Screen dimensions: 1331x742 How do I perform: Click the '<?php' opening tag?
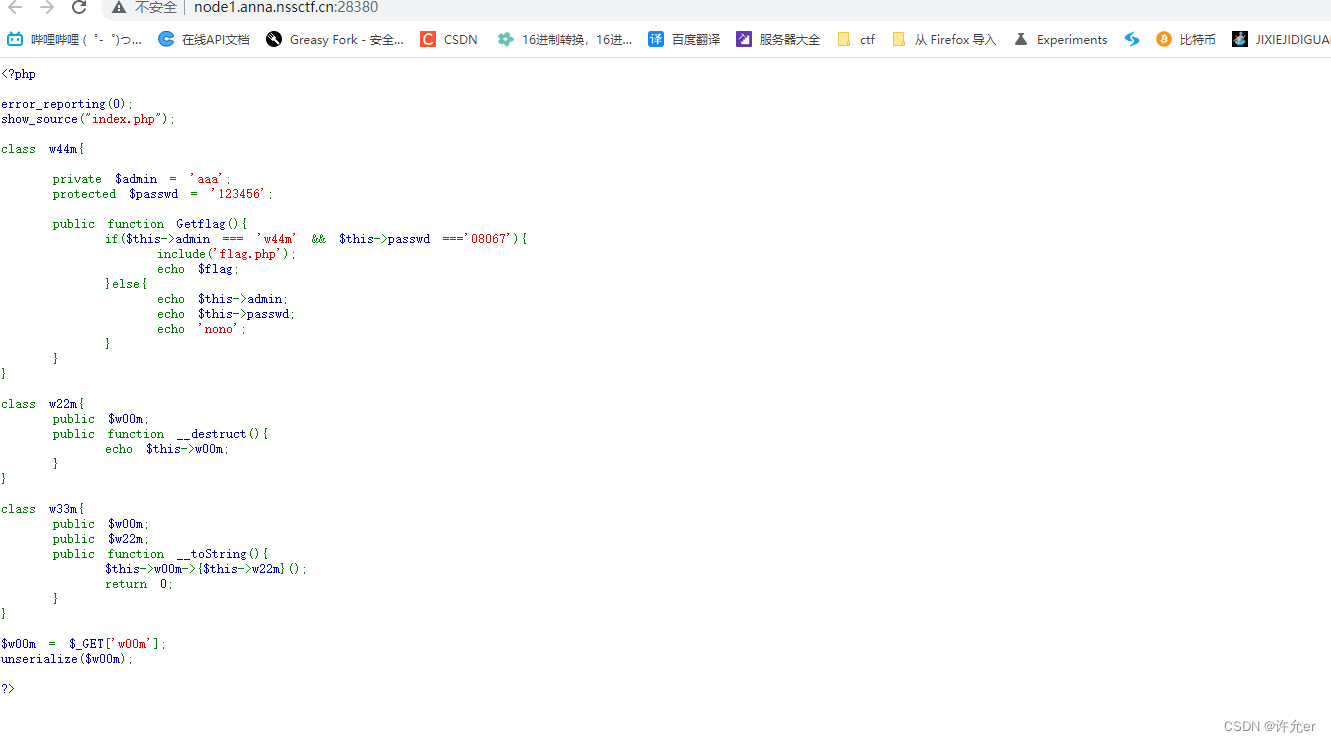point(18,74)
